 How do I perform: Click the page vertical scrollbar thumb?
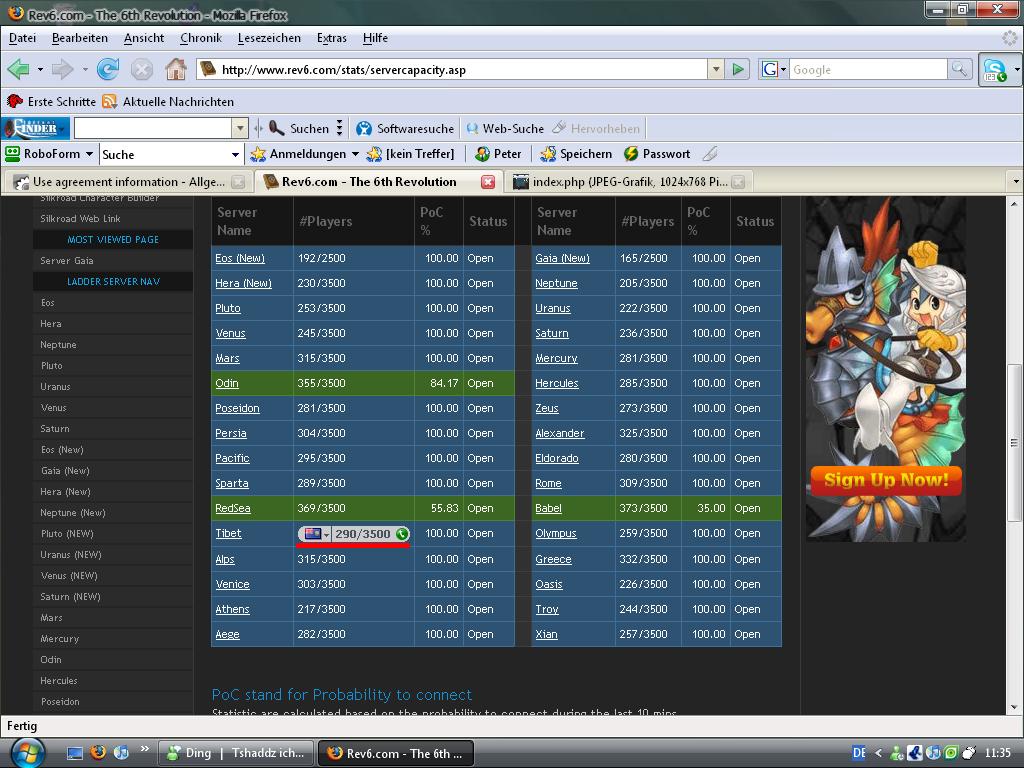coord(1015,440)
